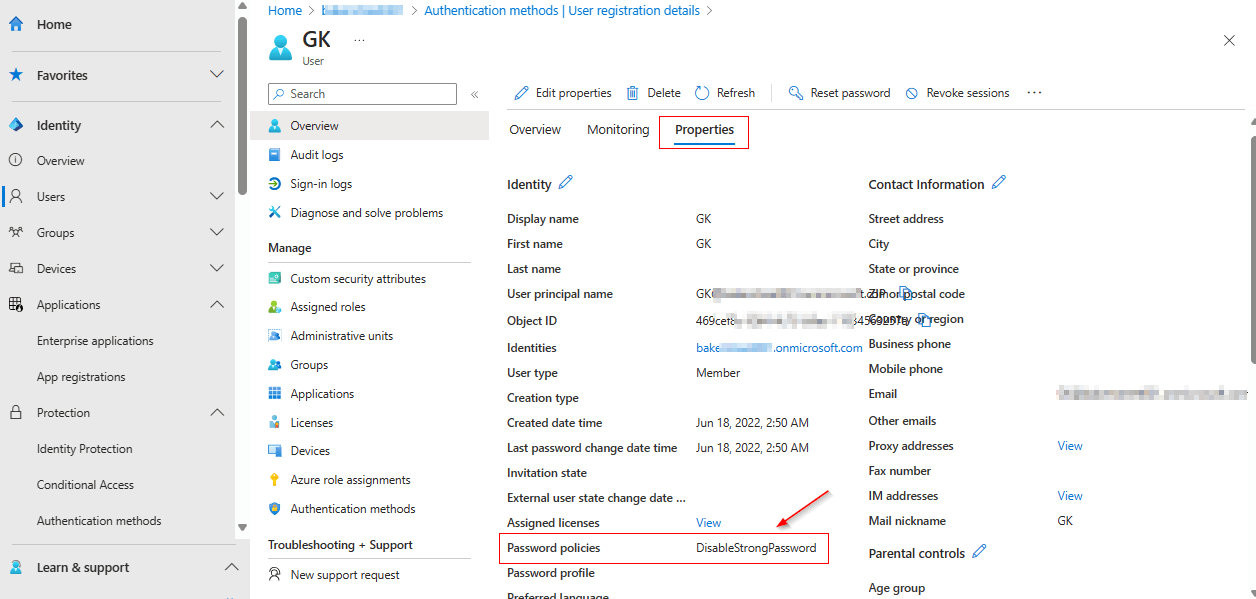This screenshot has width=1256, height=599.
Task: Collapse the Identity section in left navigation
Action: (216, 124)
